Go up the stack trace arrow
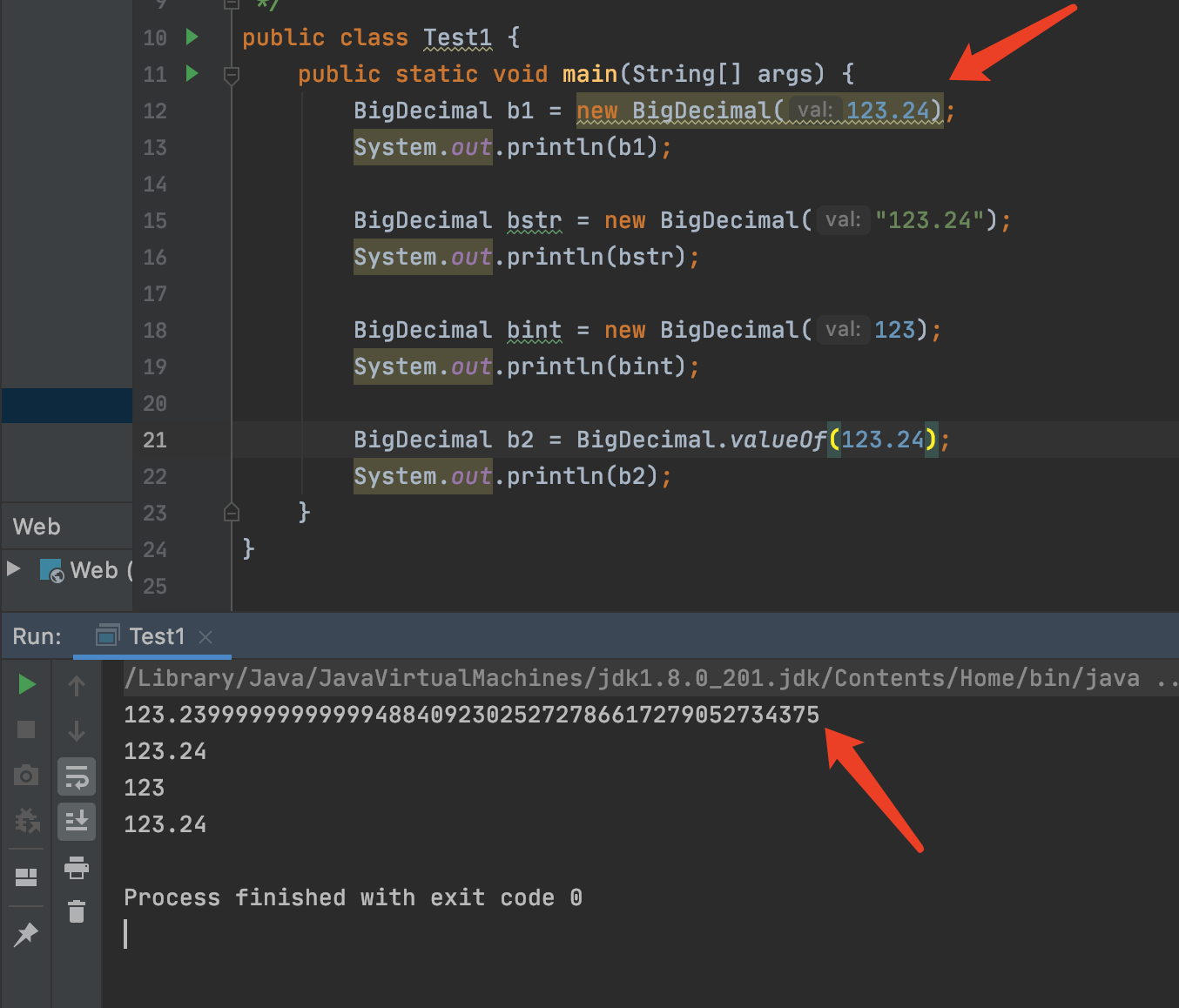The width and height of the screenshot is (1179, 1008). pyautogui.click(x=77, y=686)
